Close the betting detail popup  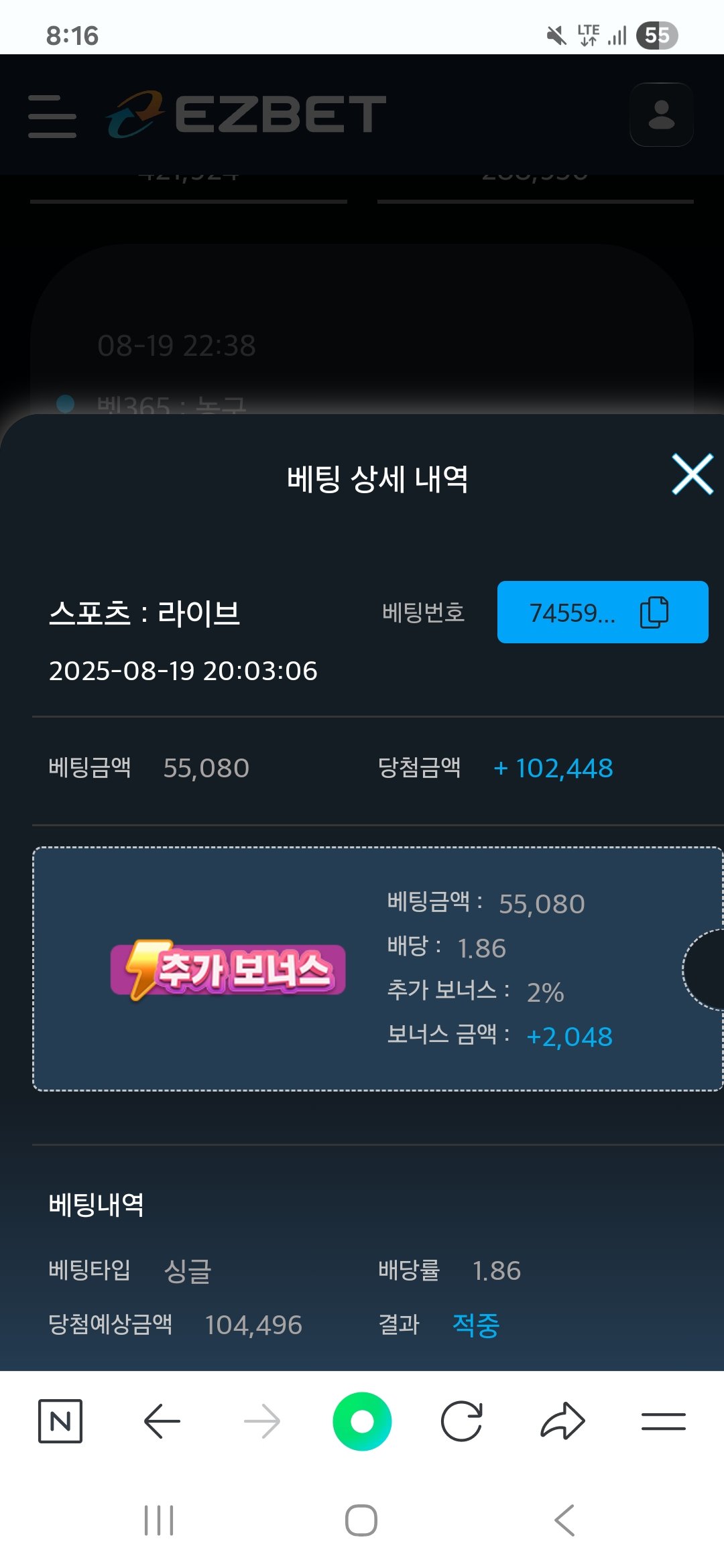pos(692,474)
